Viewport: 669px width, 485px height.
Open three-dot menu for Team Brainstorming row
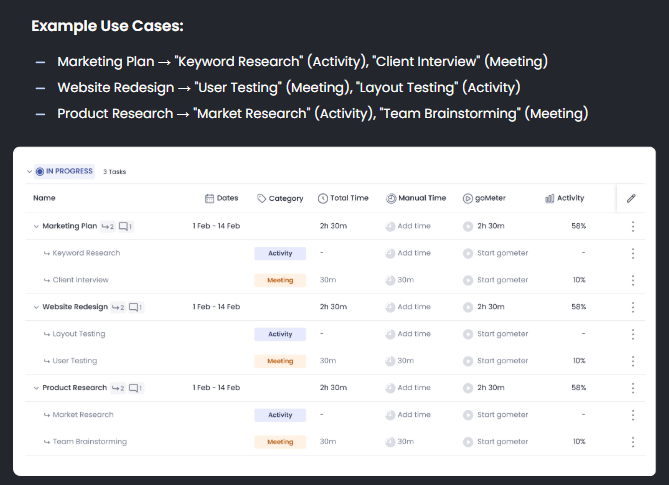[x=633, y=442]
